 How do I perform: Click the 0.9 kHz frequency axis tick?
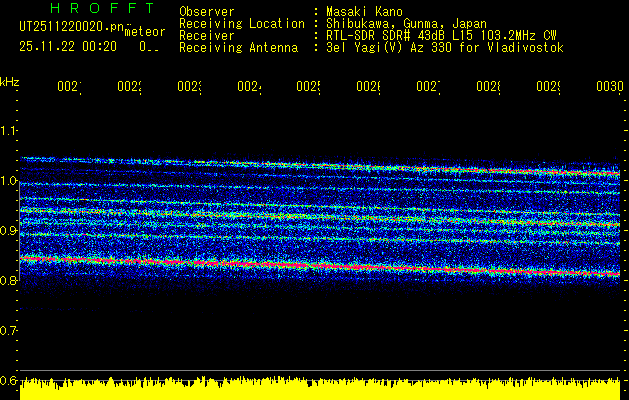click(9, 231)
